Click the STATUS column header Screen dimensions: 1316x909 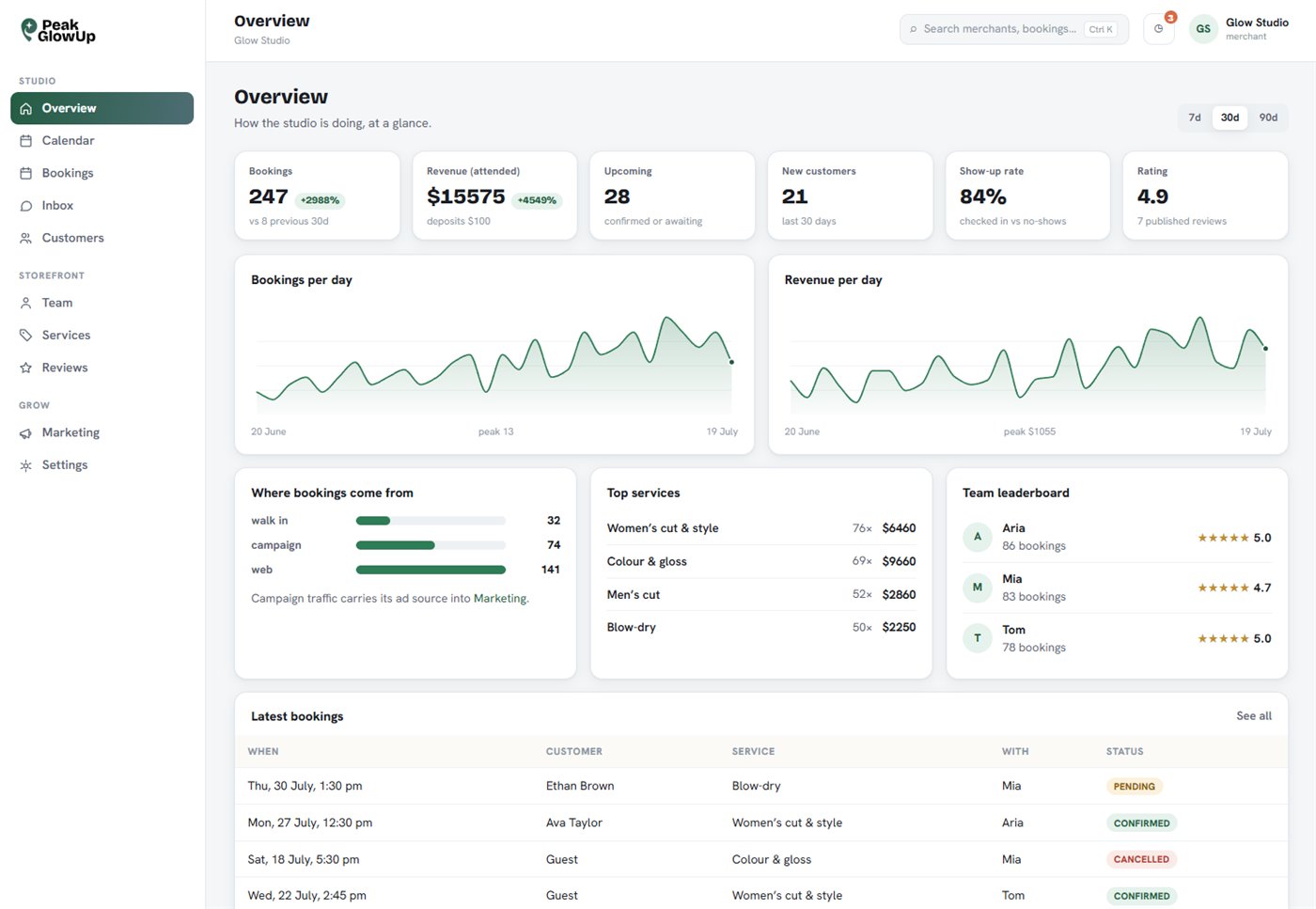coord(1124,752)
